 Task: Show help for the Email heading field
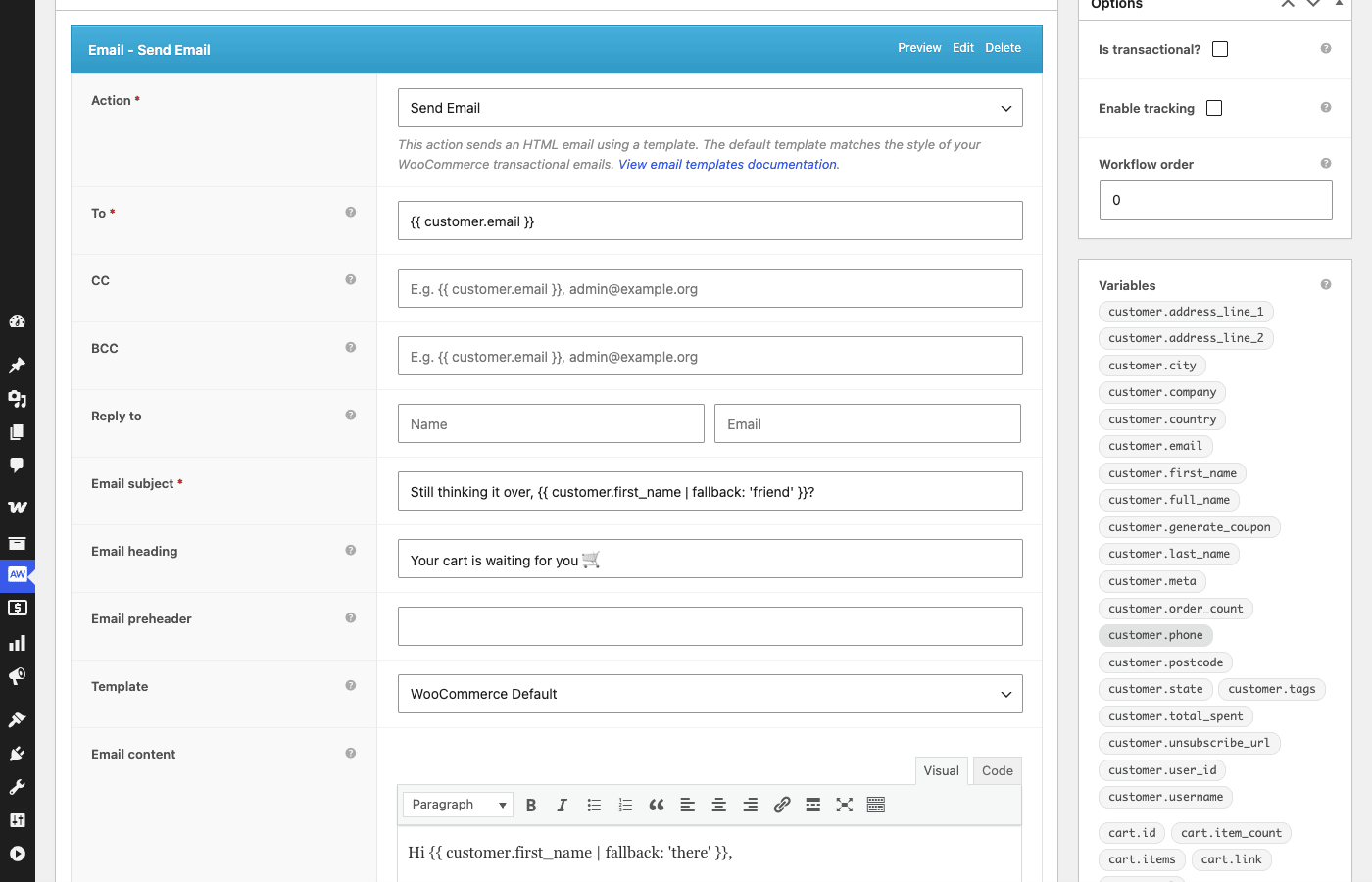351,551
